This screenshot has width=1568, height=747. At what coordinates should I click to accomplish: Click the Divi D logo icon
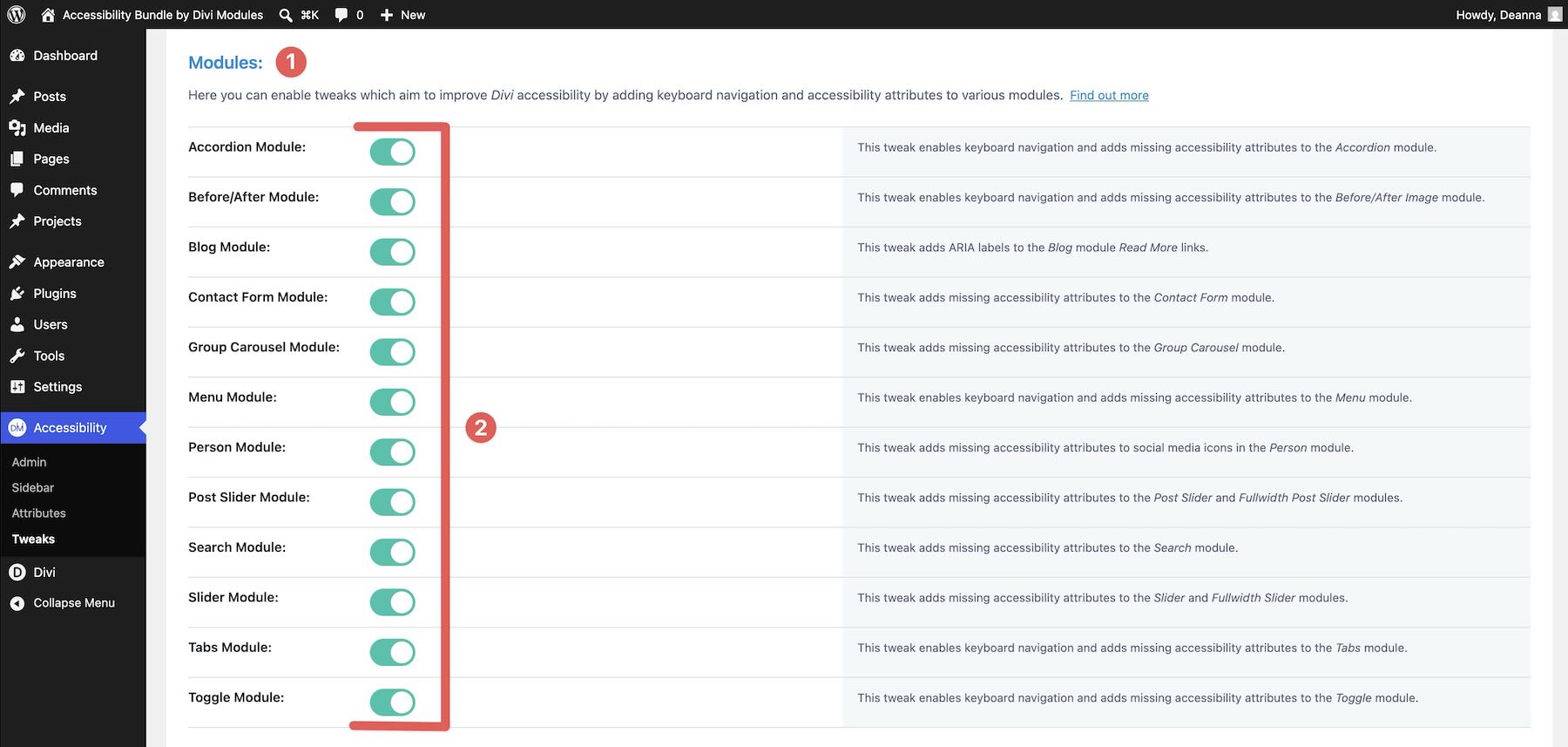pyautogui.click(x=17, y=573)
